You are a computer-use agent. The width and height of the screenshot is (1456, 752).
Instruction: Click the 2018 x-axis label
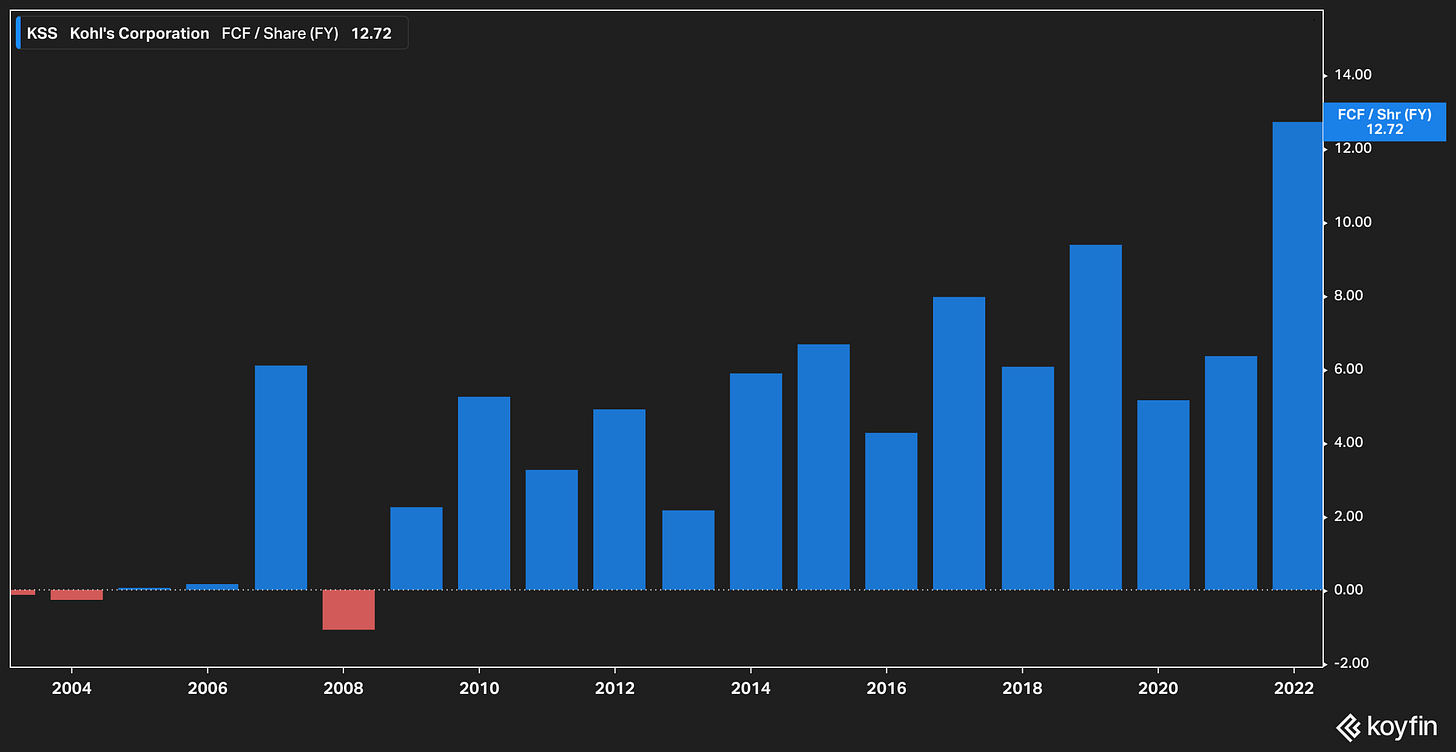[x=1022, y=689]
